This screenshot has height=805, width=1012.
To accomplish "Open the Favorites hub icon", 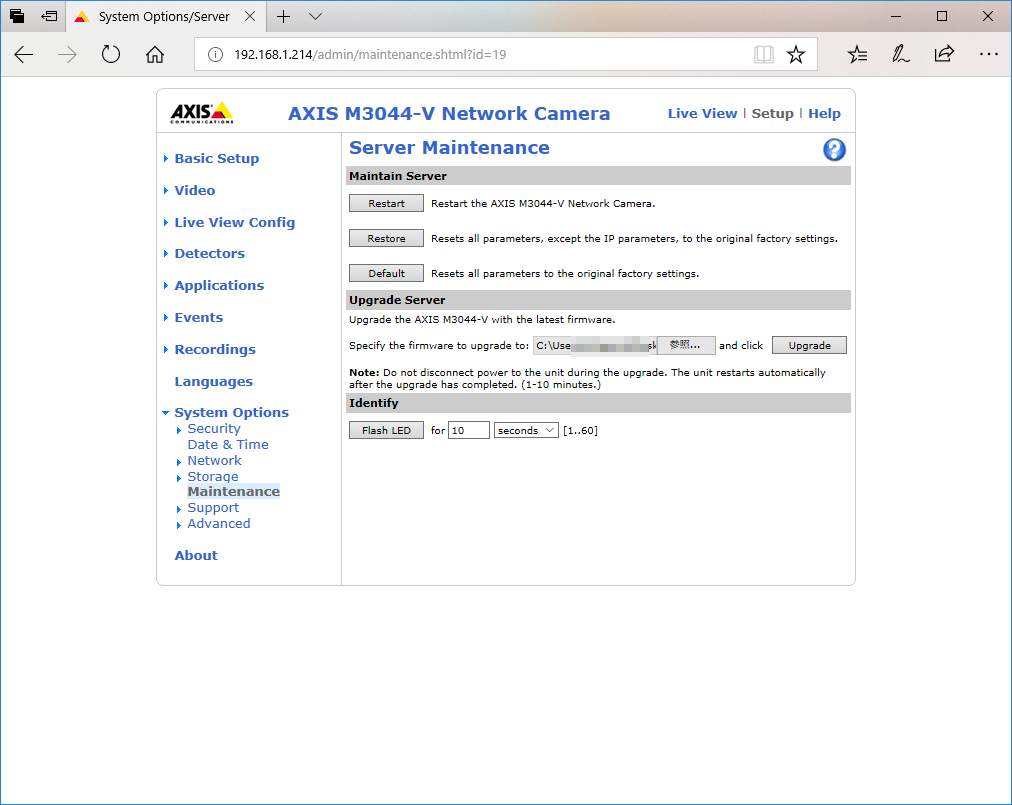I will click(x=858, y=54).
